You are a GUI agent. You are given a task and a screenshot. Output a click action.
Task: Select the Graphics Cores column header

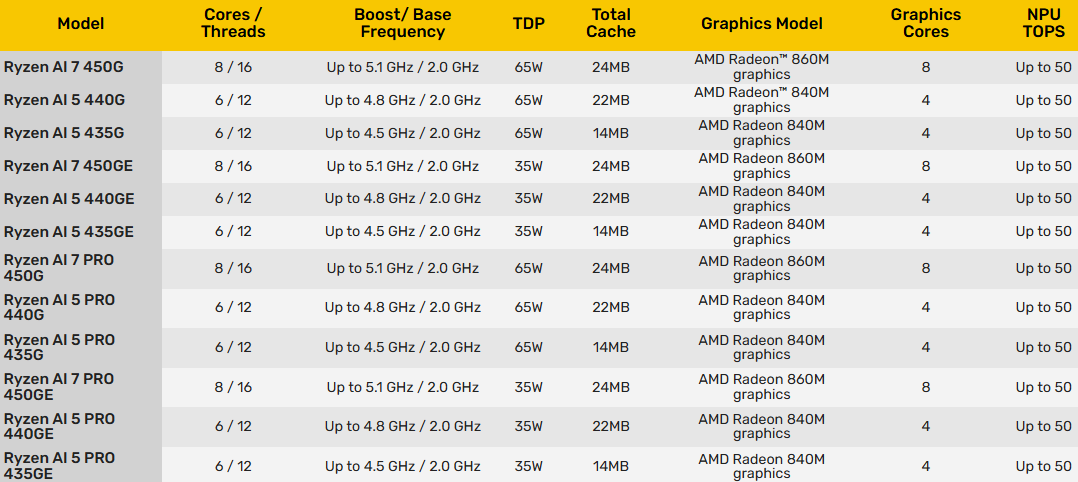[926, 23]
